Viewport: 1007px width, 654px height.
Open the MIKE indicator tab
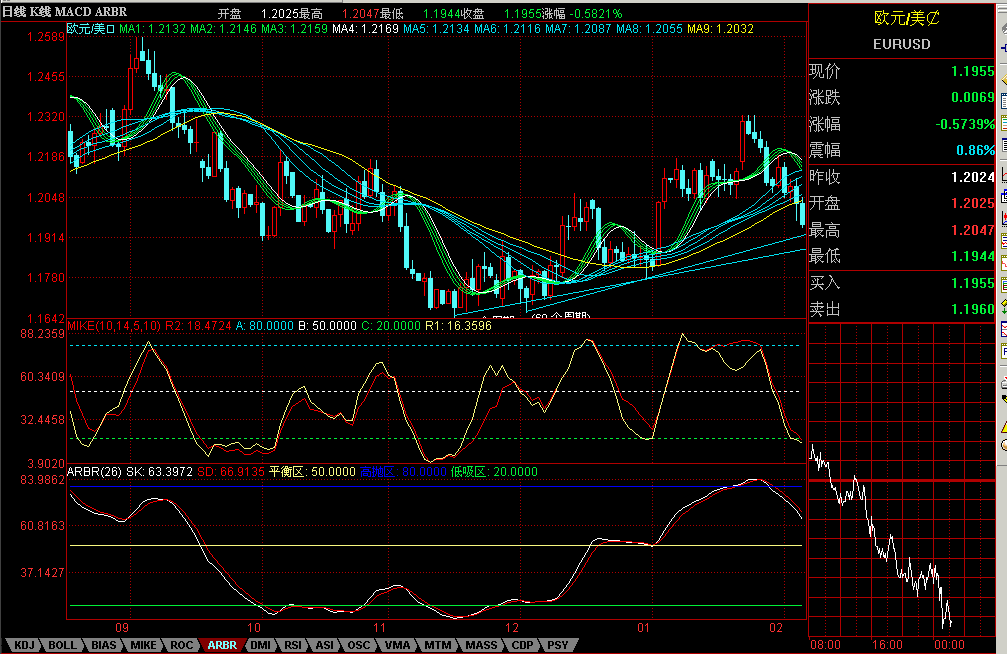click(143, 645)
